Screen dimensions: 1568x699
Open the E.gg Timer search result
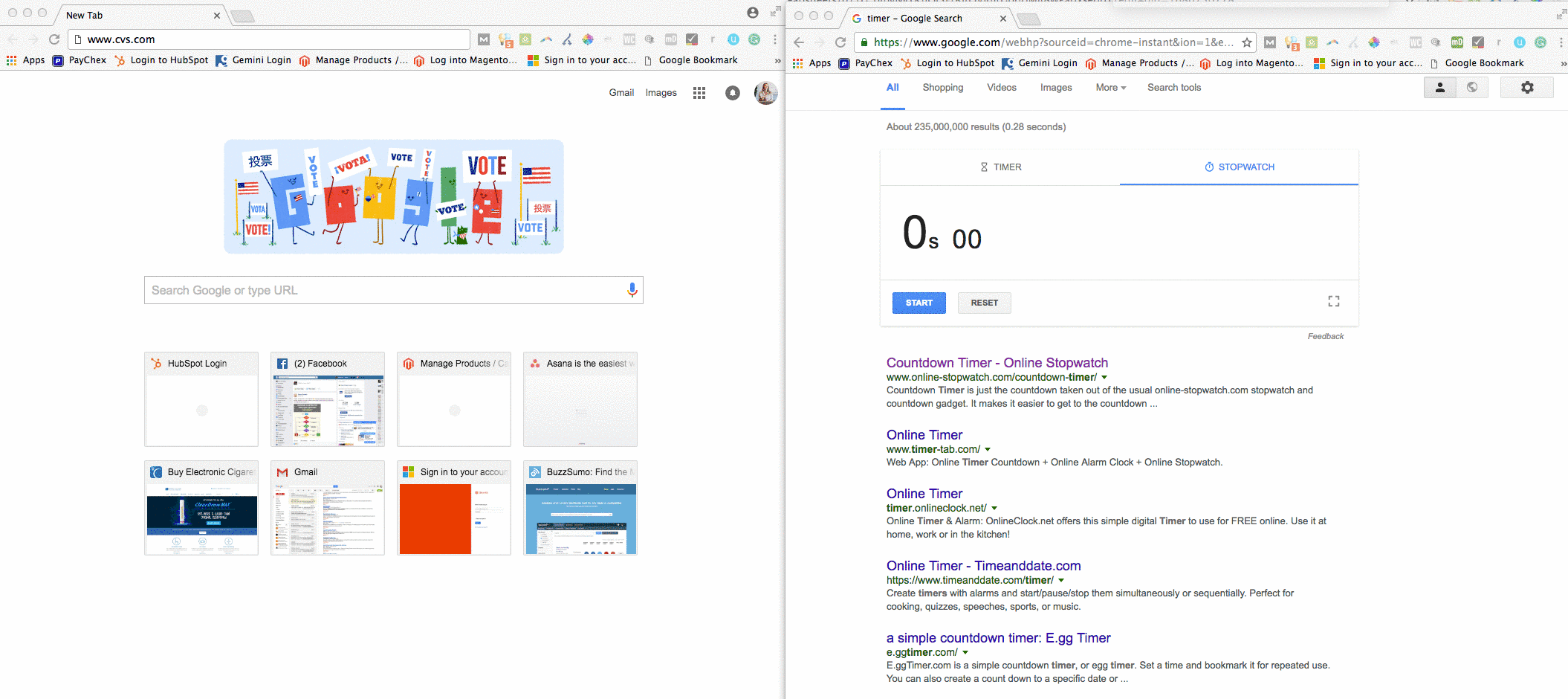click(999, 638)
